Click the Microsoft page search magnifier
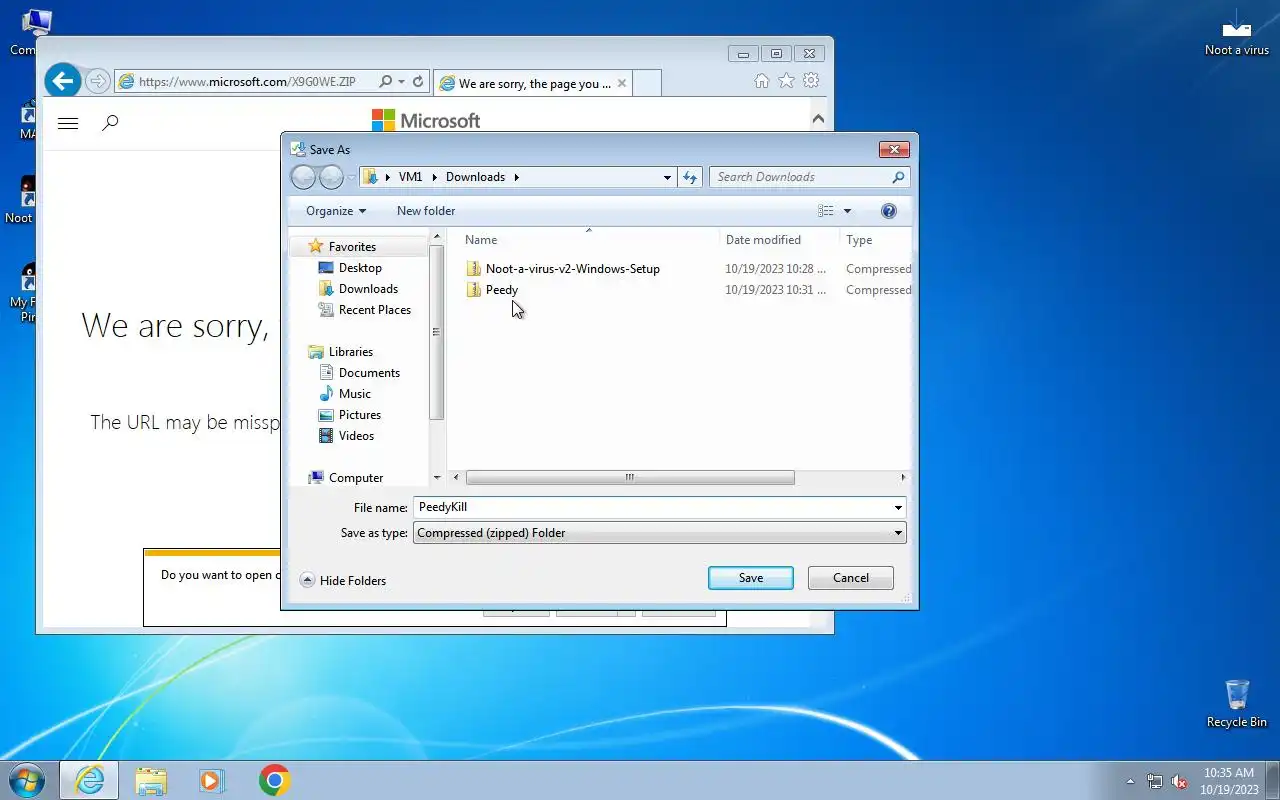This screenshot has height=800, width=1280. click(x=111, y=123)
